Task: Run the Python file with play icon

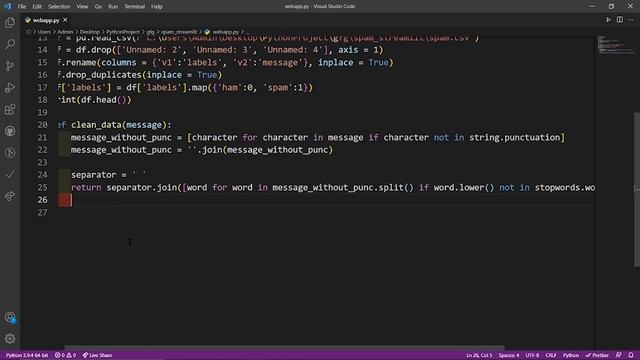Action: coord(608,20)
